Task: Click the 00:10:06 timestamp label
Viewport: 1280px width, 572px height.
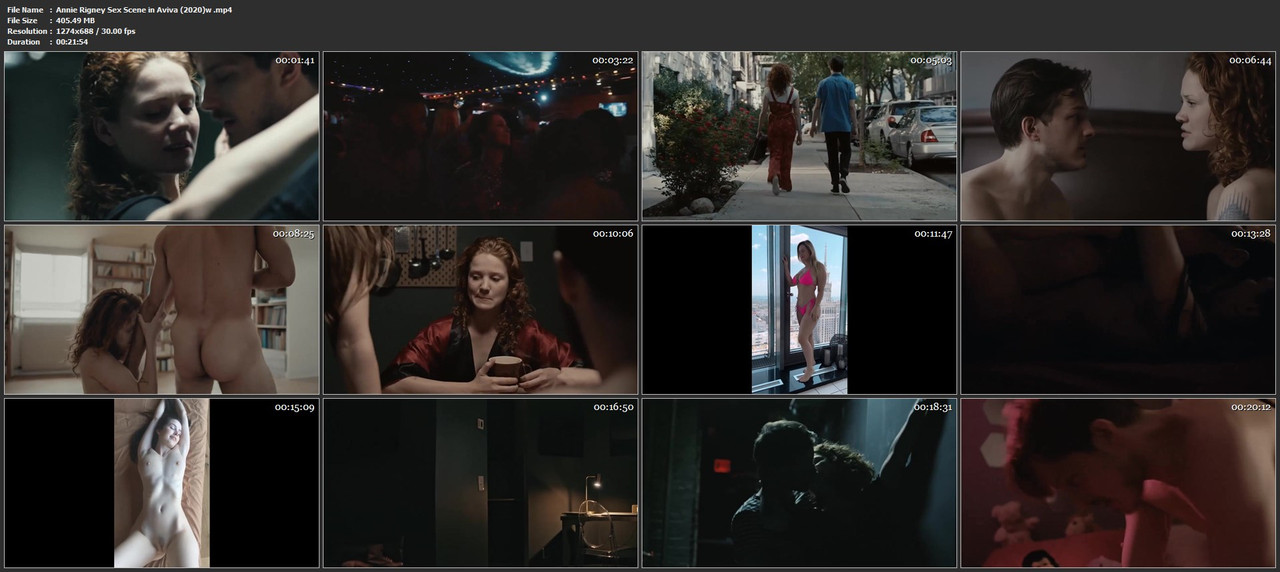Action: click(612, 233)
